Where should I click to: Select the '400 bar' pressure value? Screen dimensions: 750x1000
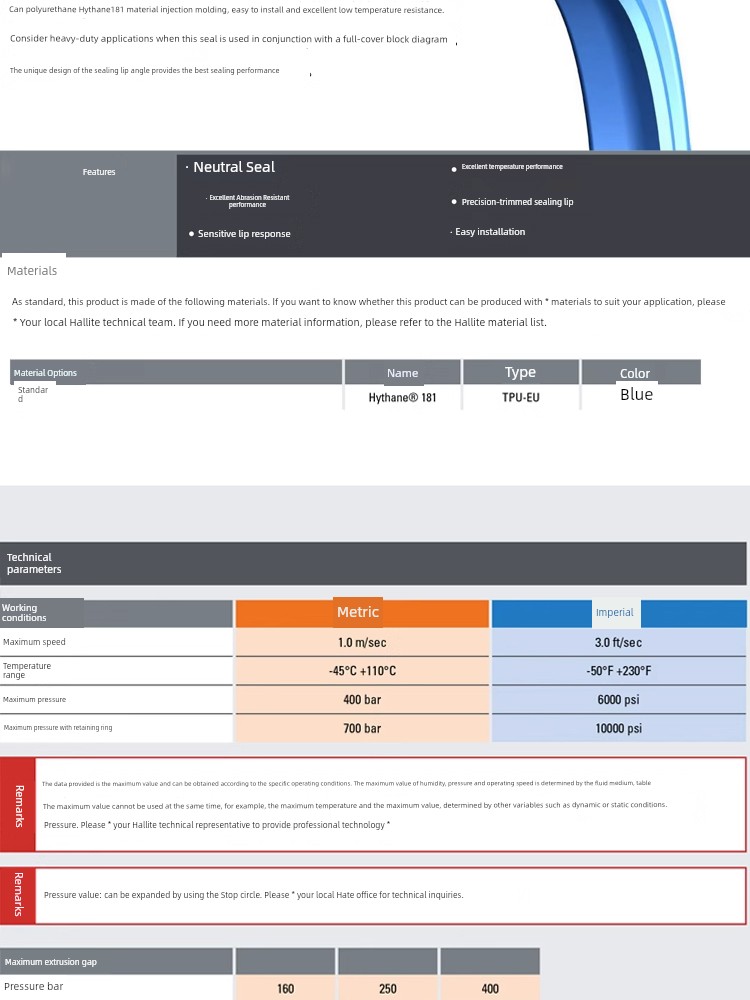(362, 700)
